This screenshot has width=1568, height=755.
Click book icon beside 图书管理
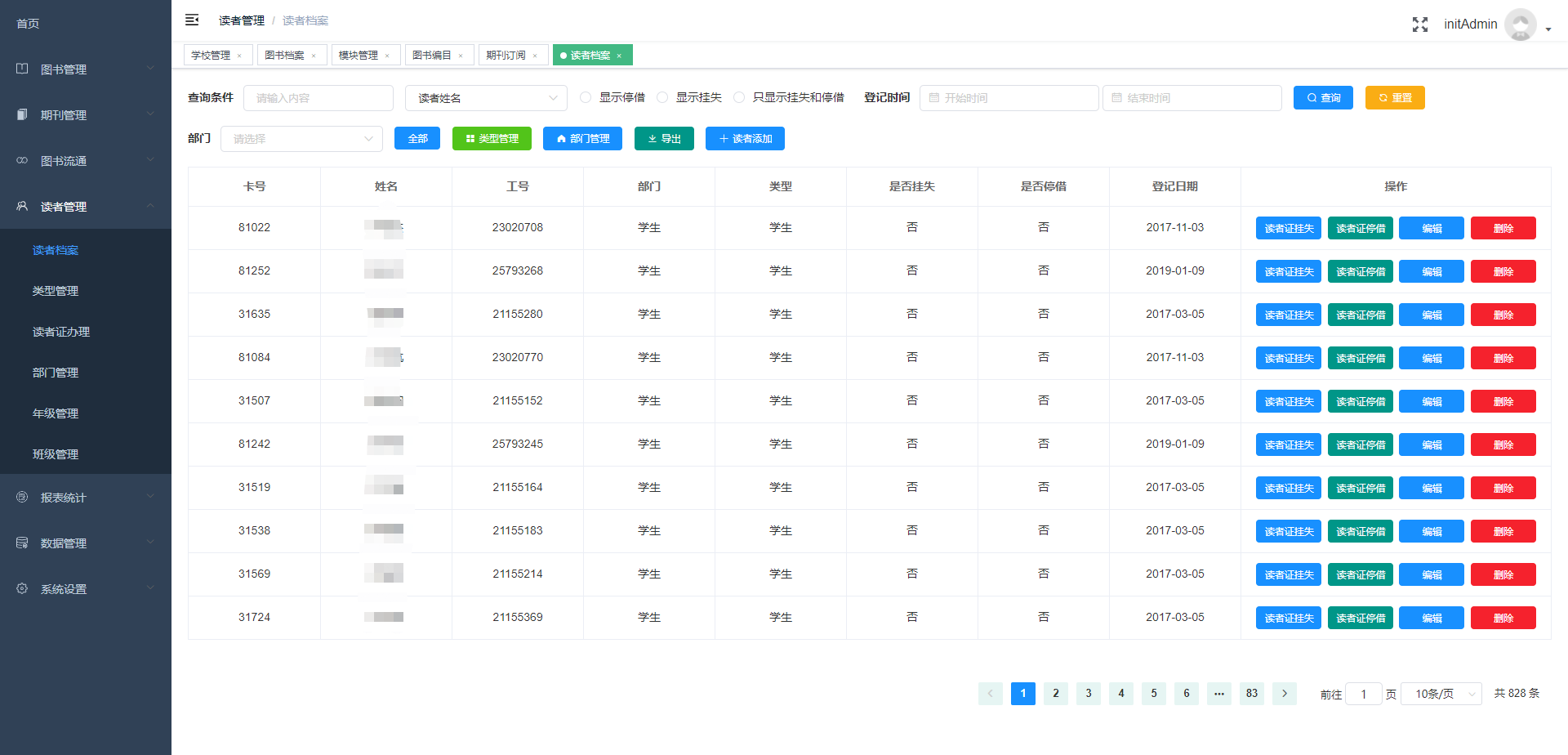pos(22,69)
